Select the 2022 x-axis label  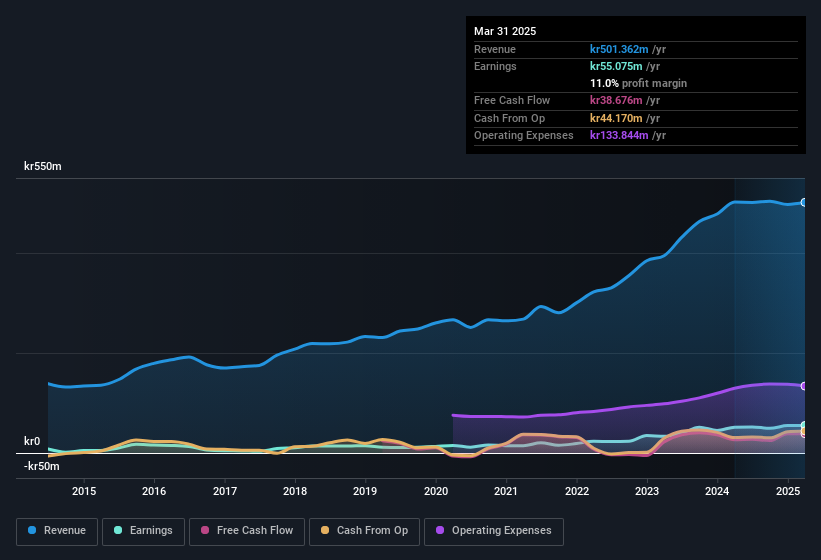[576, 491]
